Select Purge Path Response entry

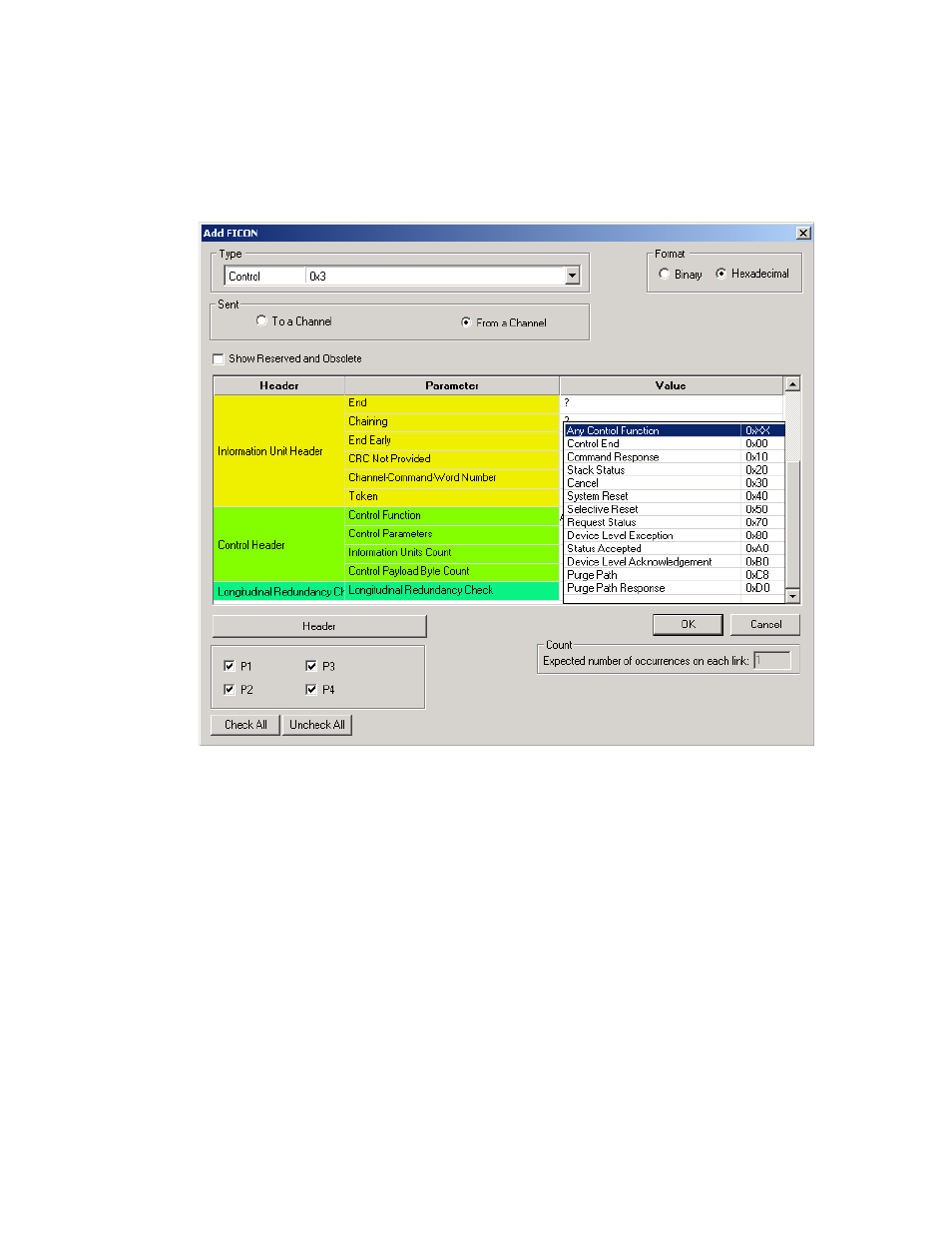pyautogui.click(x=675, y=588)
